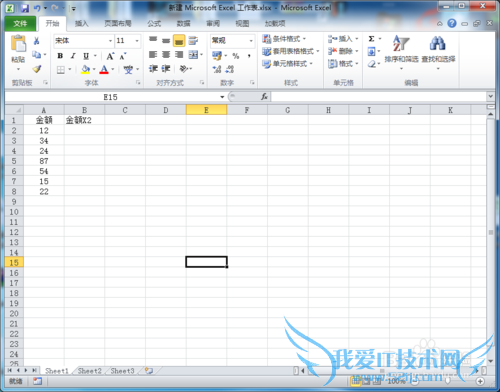
Task: Align text left
Action: click(153, 54)
